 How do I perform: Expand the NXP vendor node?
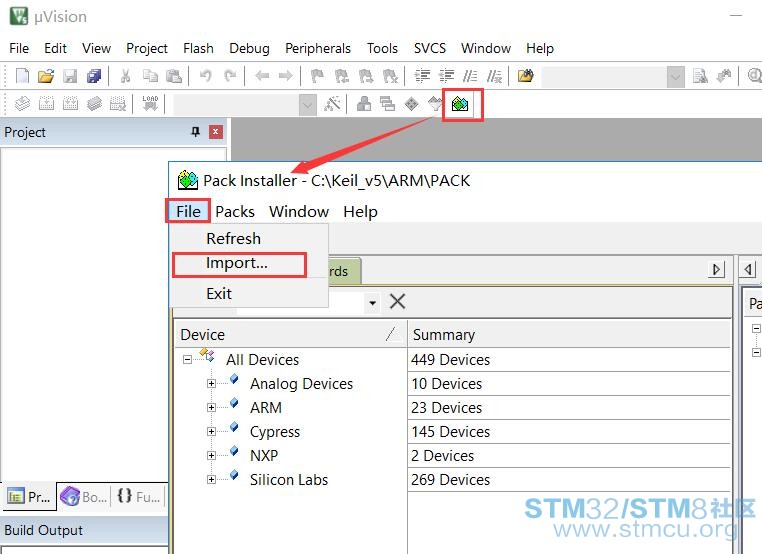pos(211,455)
